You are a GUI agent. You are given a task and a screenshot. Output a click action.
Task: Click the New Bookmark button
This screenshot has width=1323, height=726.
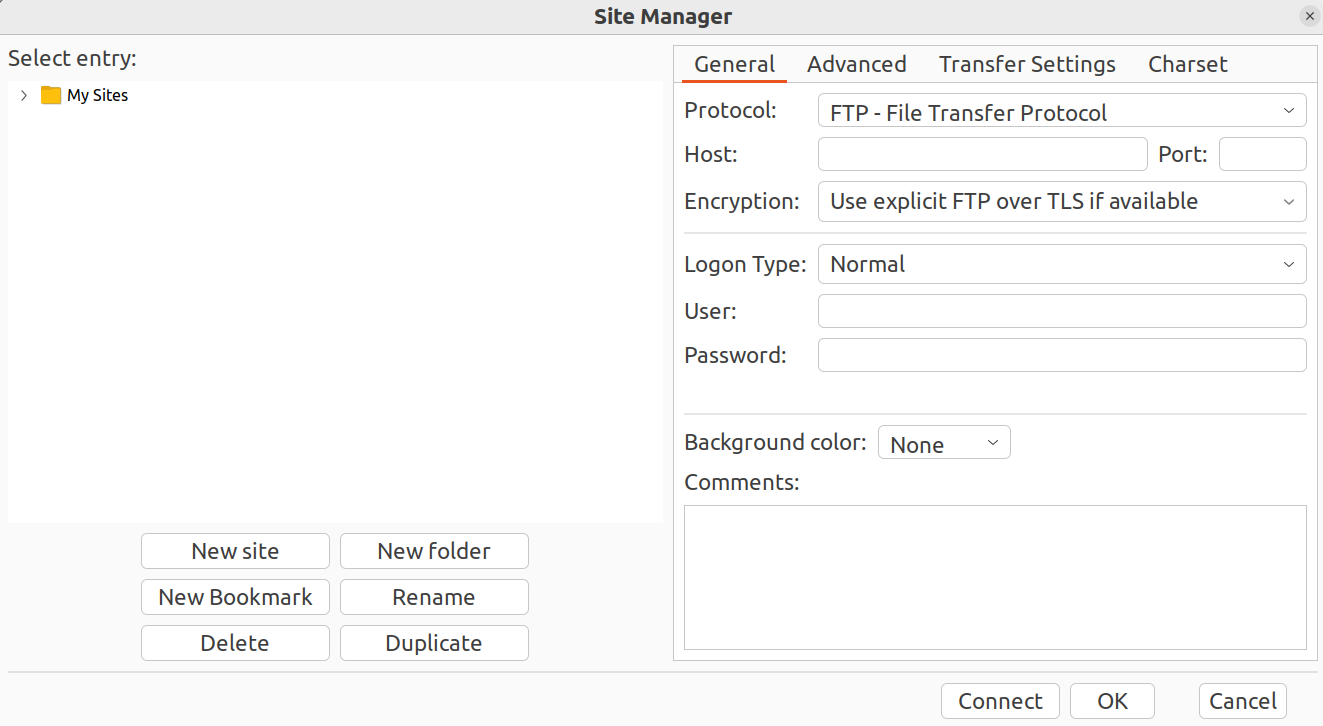(x=235, y=597)
